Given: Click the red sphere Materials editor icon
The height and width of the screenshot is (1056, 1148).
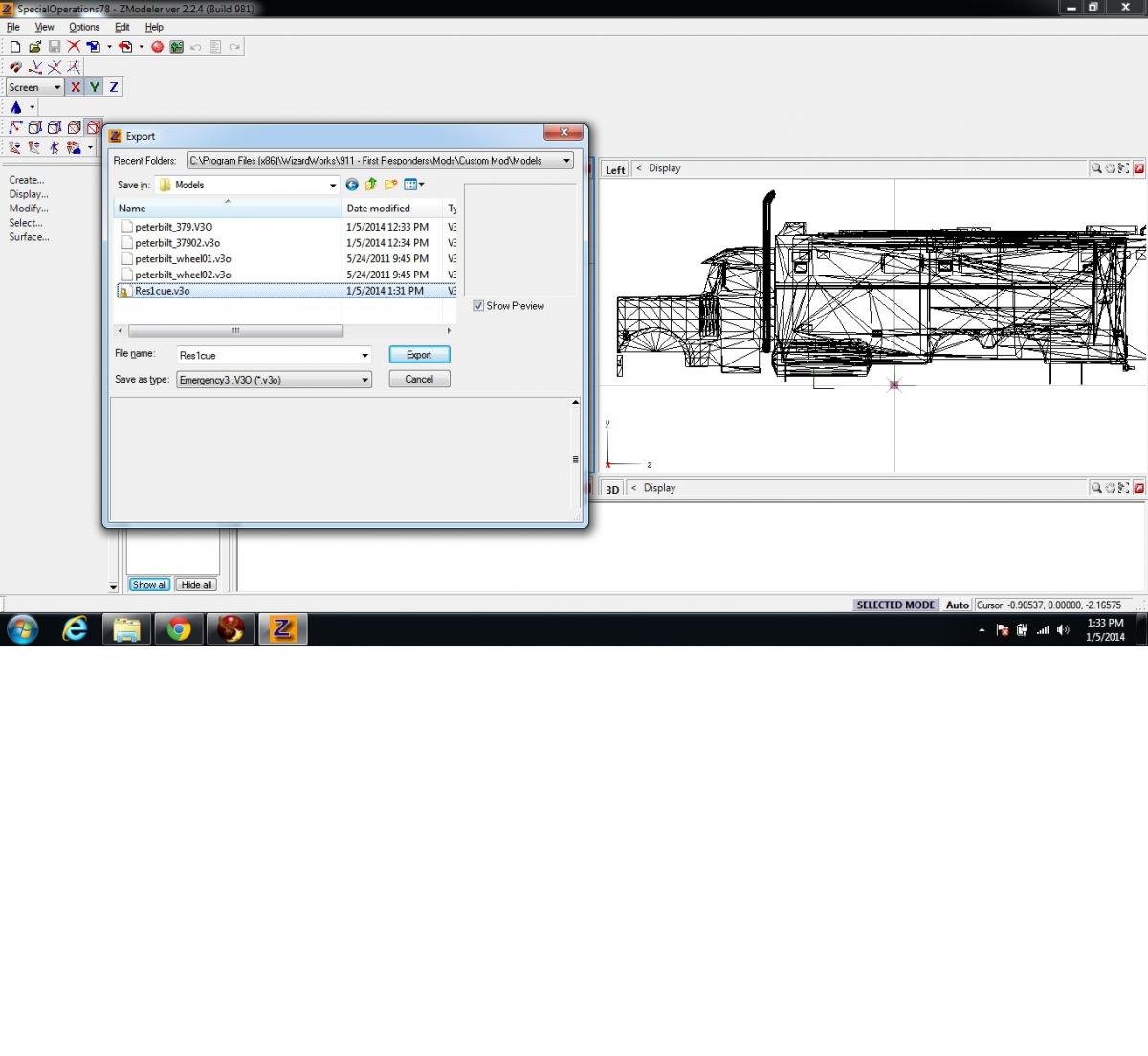Looking at the screenshot, I should click(157, 47).
